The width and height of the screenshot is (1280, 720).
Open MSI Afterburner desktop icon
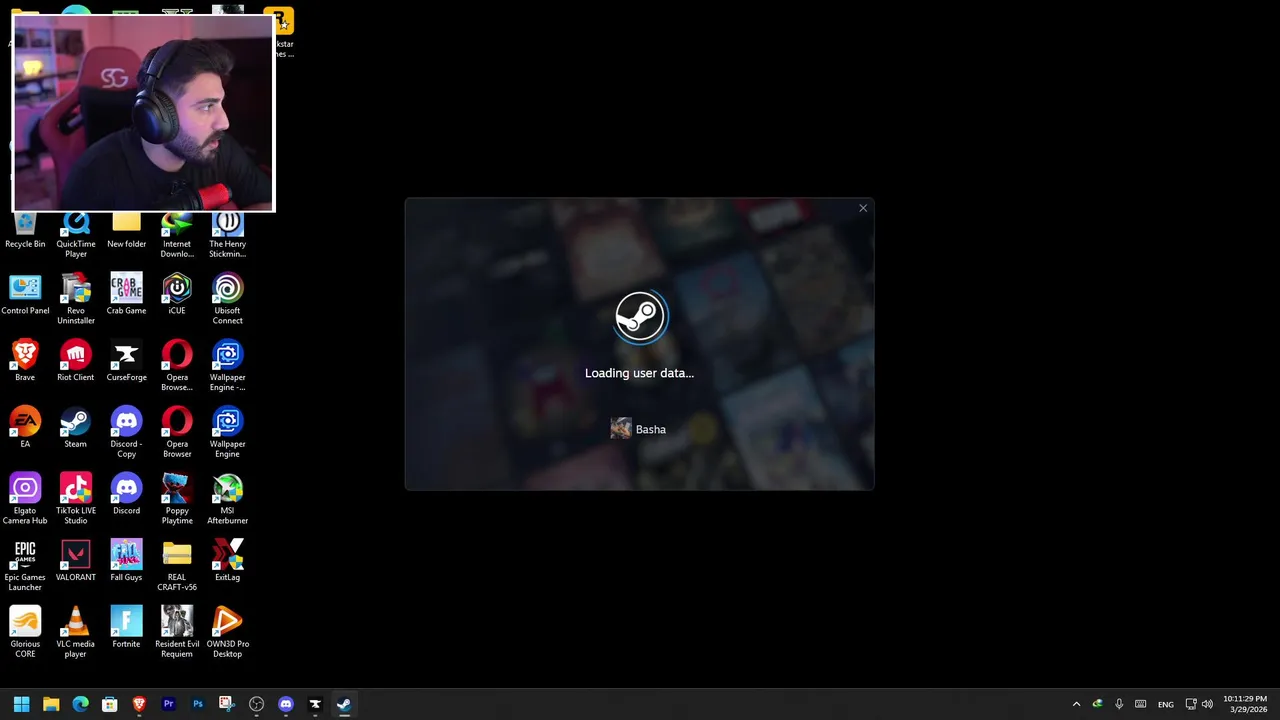coord(227,499)
